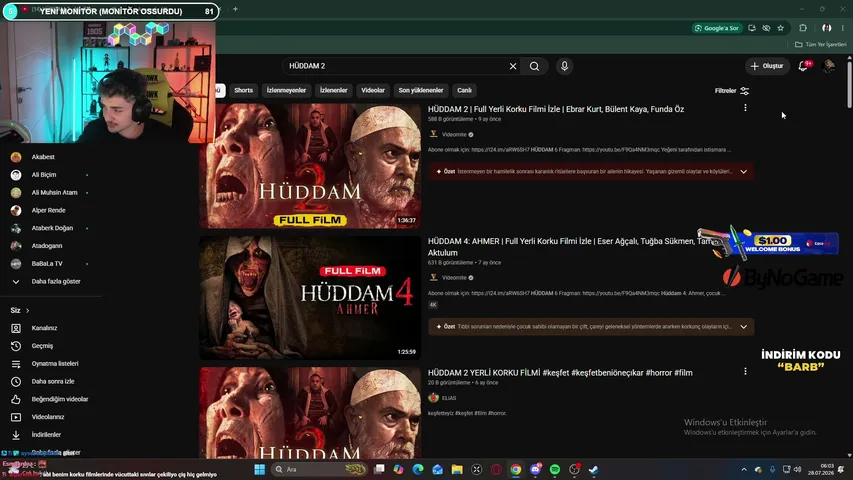Image resolution: width=853 pixels, height=480 pixels.
Task: Click the Chrome profile avatar
Action: pyautogui.click(x=826, y=28)
